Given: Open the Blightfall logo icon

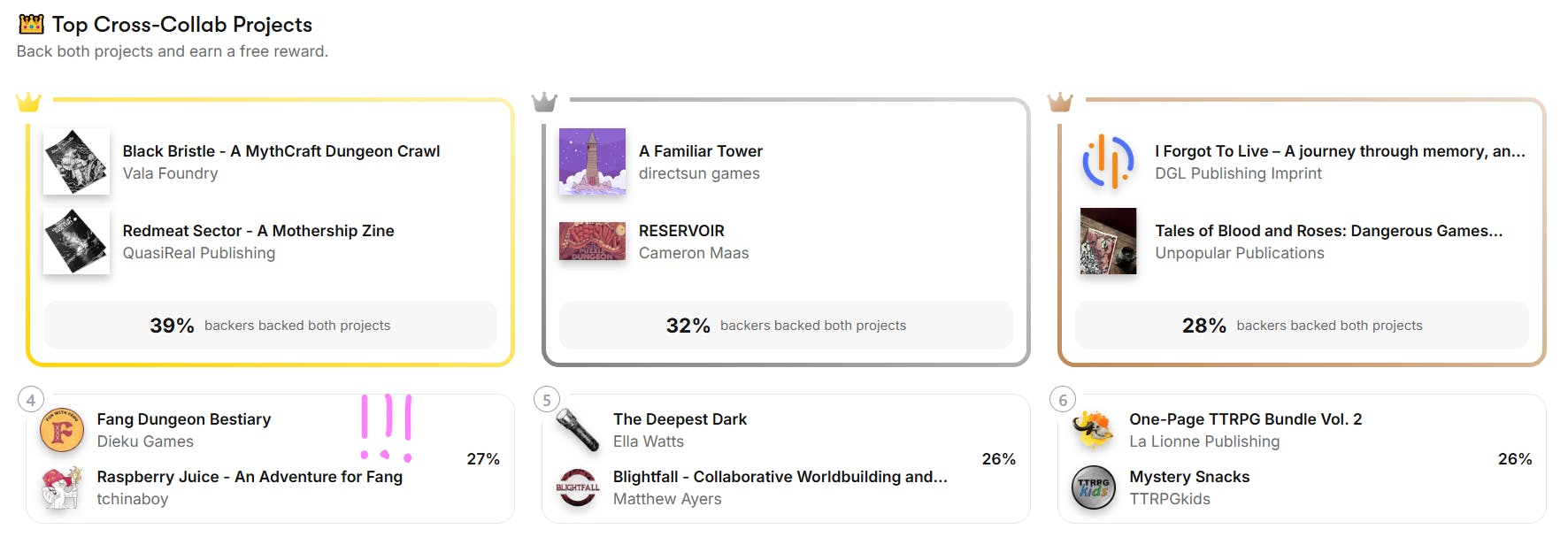Looking at the screenshot, I should coord(578,487).
